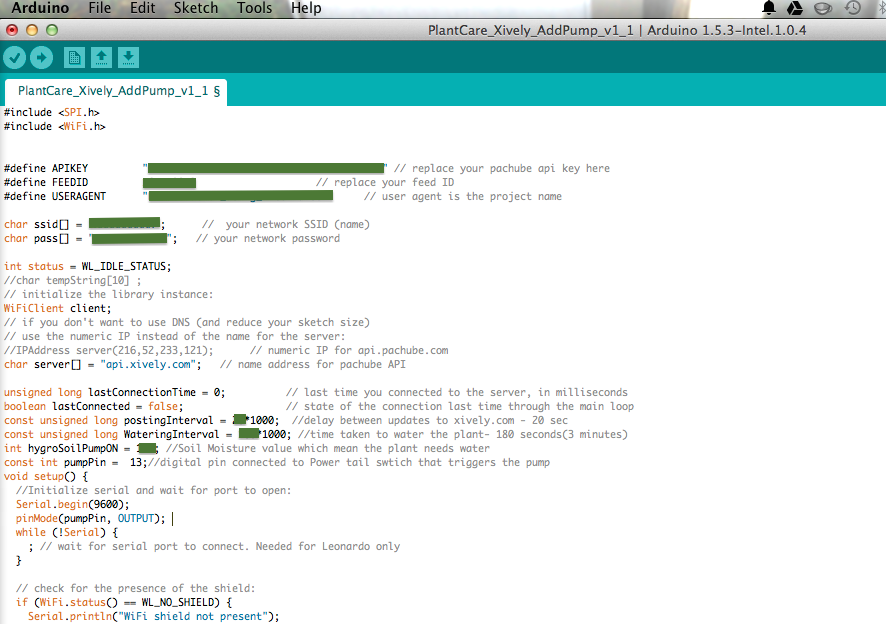Close the Arduino window with red button
This screenshot has width=886, height=624.
(12, 30)
